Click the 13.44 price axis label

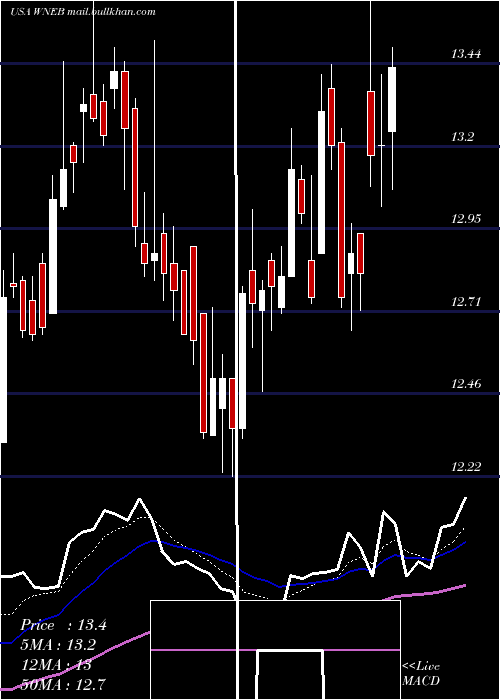click(x=466, y=54)
